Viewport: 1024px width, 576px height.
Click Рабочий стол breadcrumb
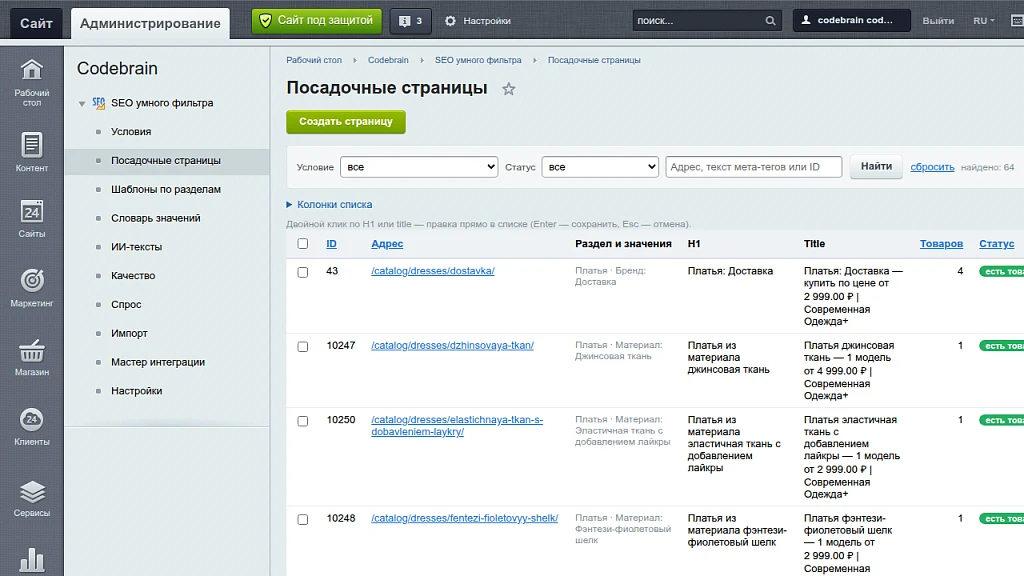(x=313, y=60)
